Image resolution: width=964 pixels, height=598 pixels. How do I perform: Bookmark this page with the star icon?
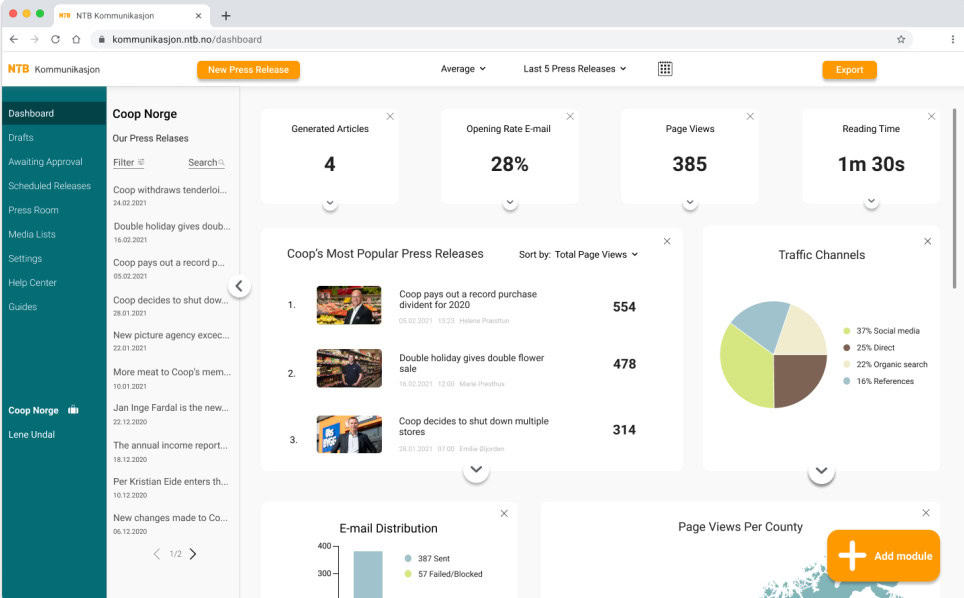901,39
